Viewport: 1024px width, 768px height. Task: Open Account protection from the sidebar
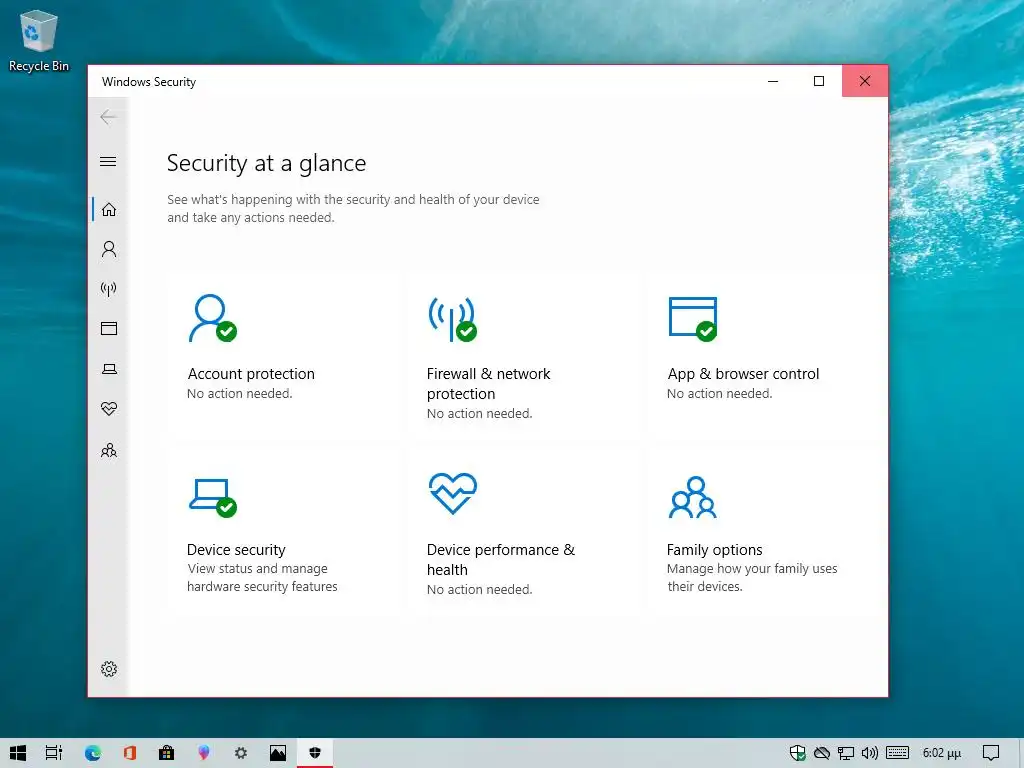(x=108, y=249)
